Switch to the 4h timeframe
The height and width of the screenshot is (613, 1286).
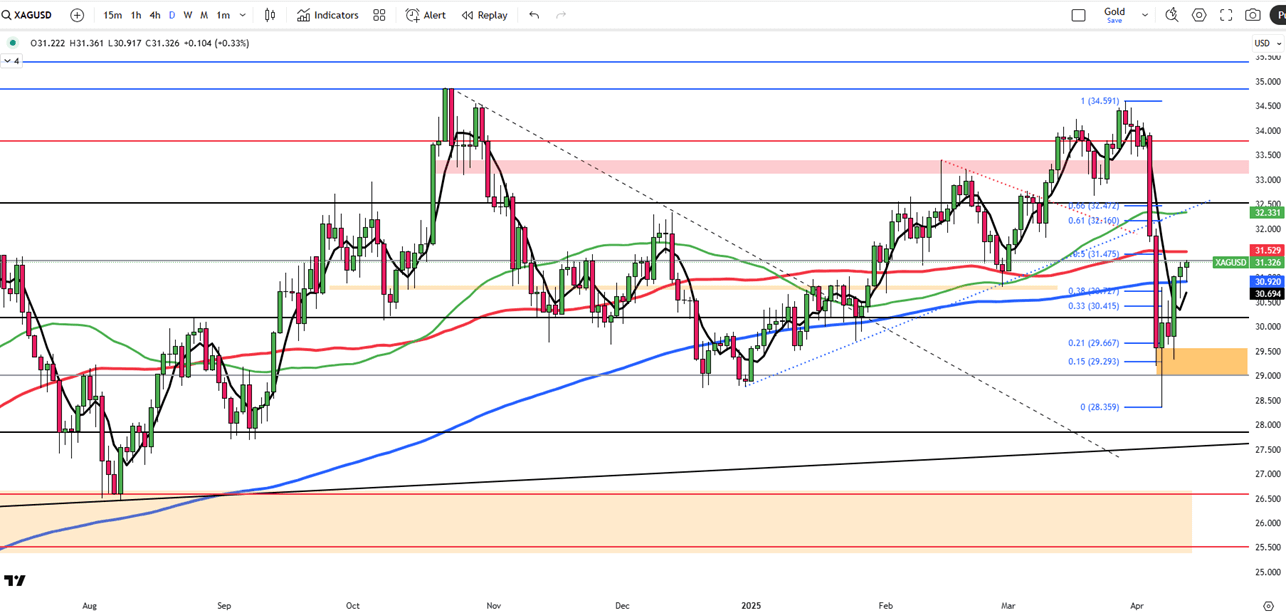154,15
